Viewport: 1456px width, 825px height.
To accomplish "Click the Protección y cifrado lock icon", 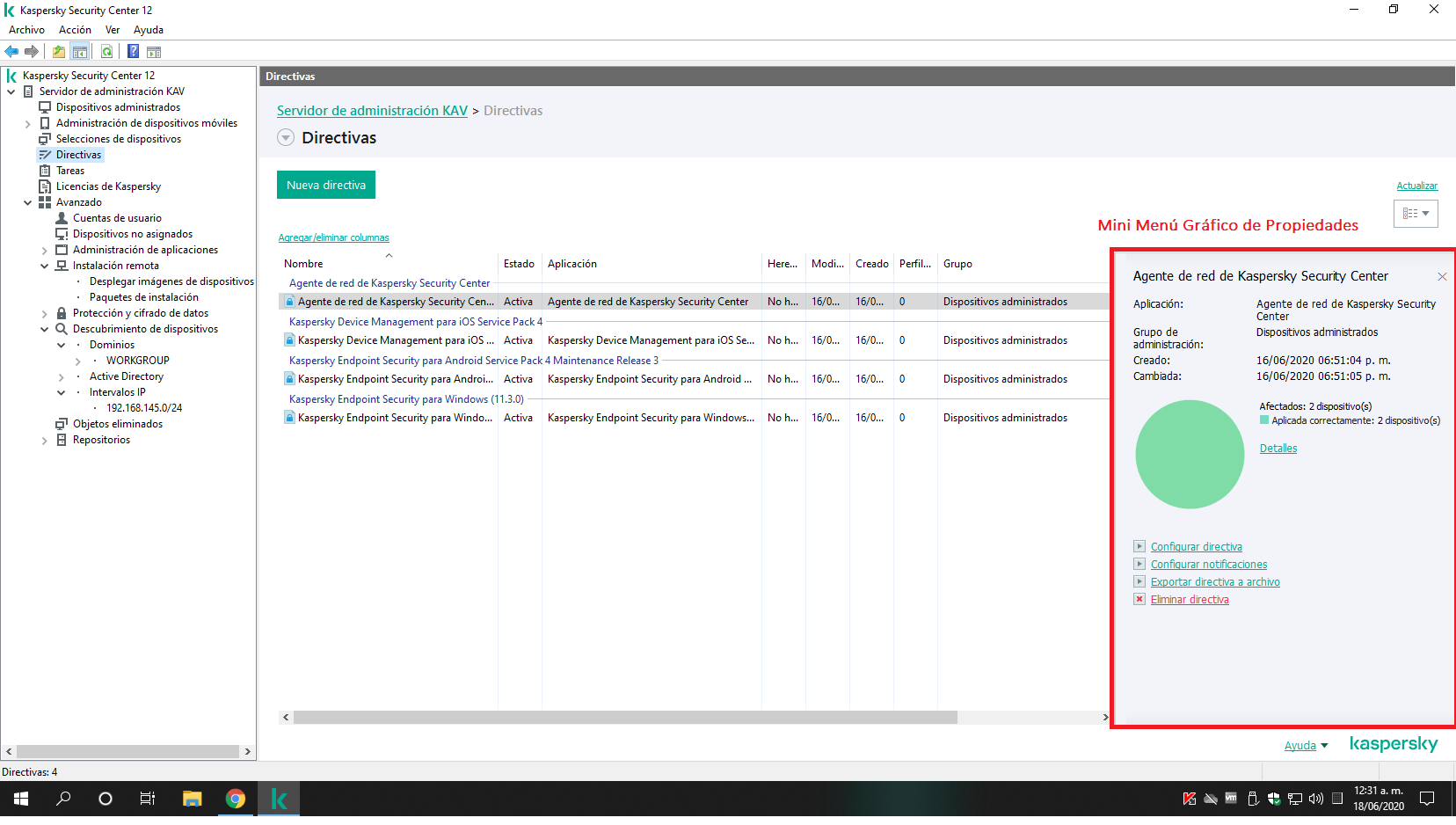I will (62, 313).
